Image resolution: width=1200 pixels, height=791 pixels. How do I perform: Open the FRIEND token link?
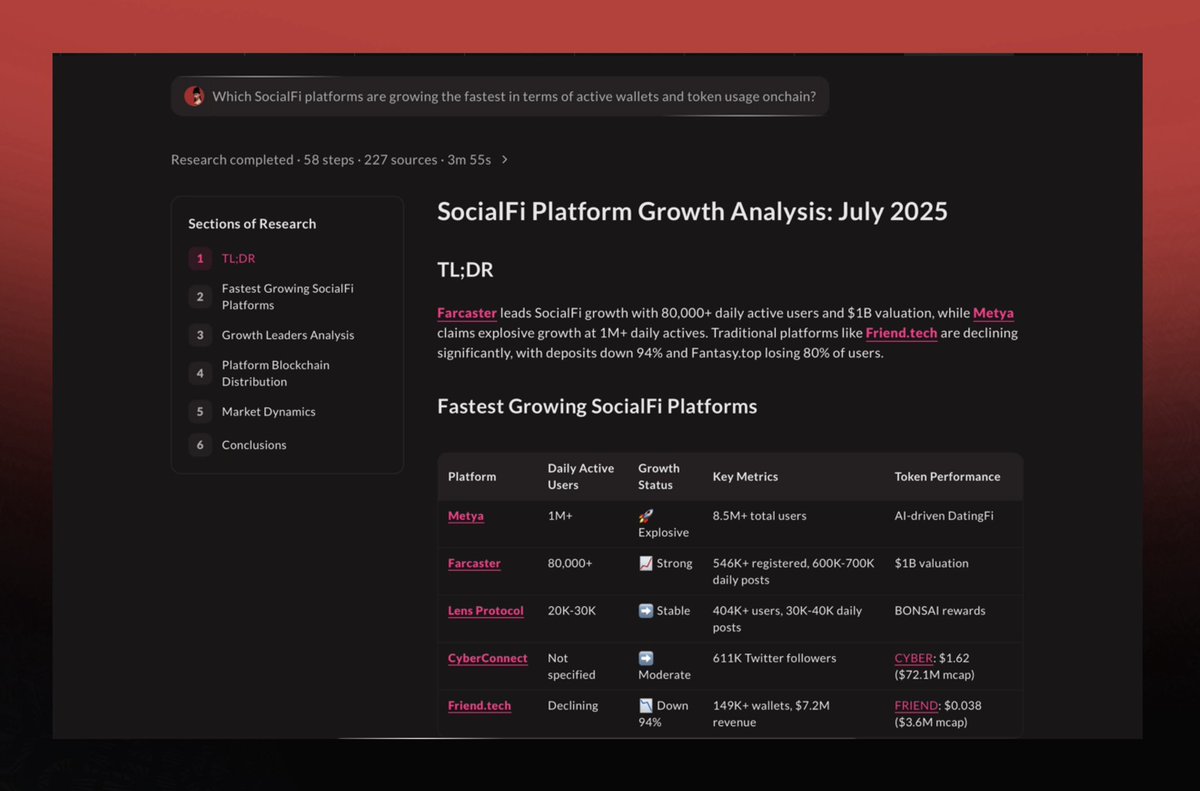[x=916, y=705]
